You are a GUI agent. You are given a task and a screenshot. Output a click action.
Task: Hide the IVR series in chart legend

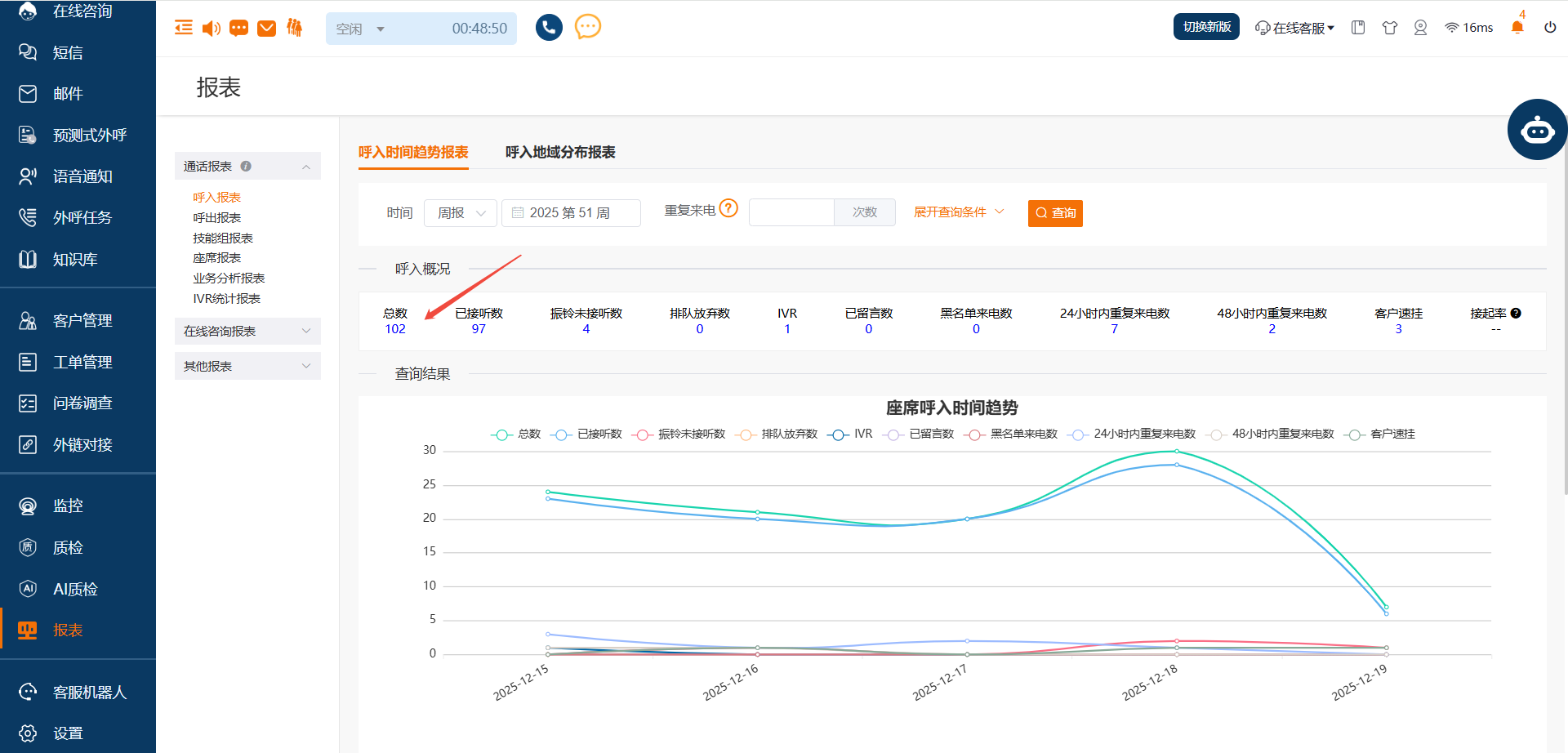point(850,434)
